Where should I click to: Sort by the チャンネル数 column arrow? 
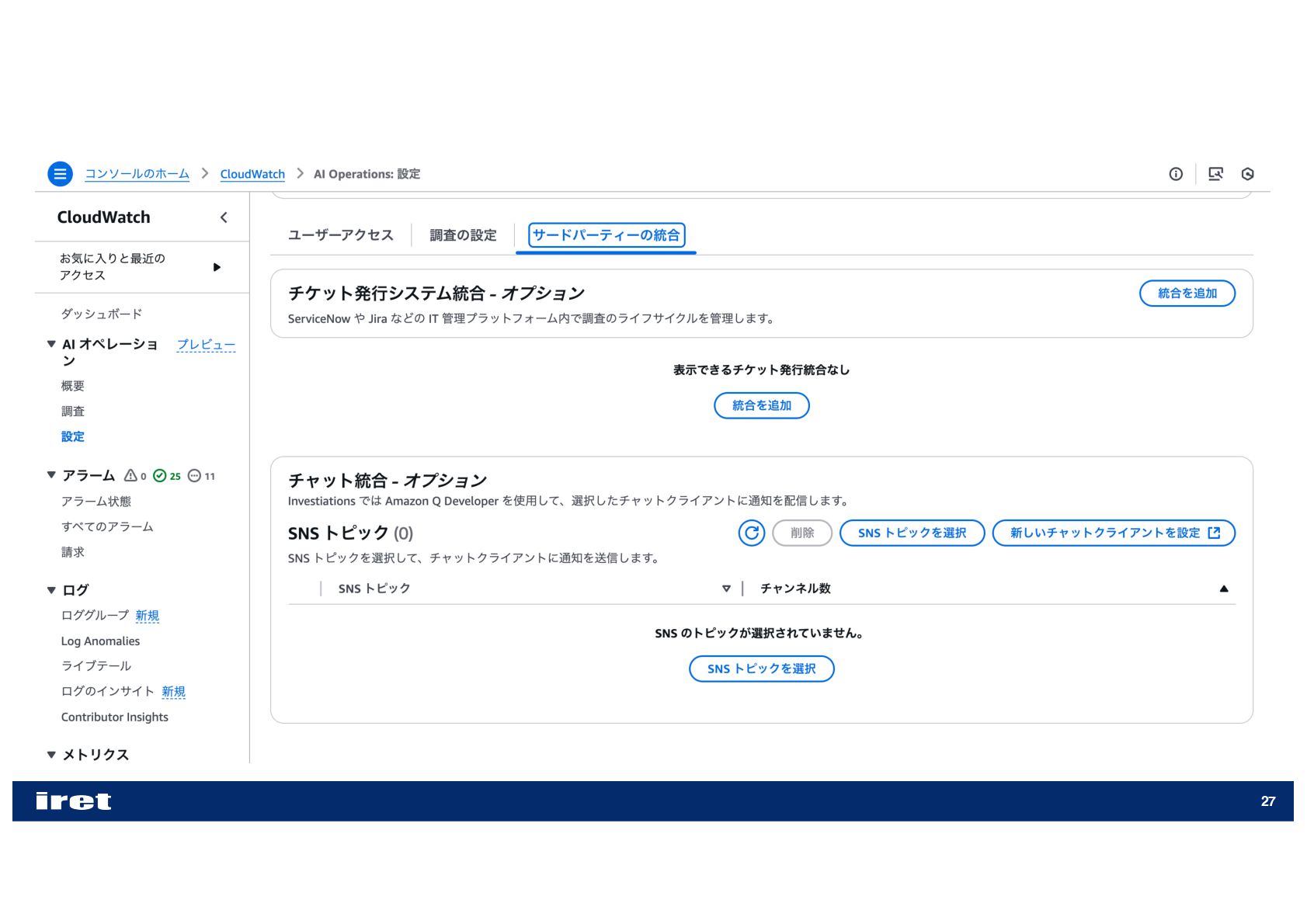click(1224, 589)
